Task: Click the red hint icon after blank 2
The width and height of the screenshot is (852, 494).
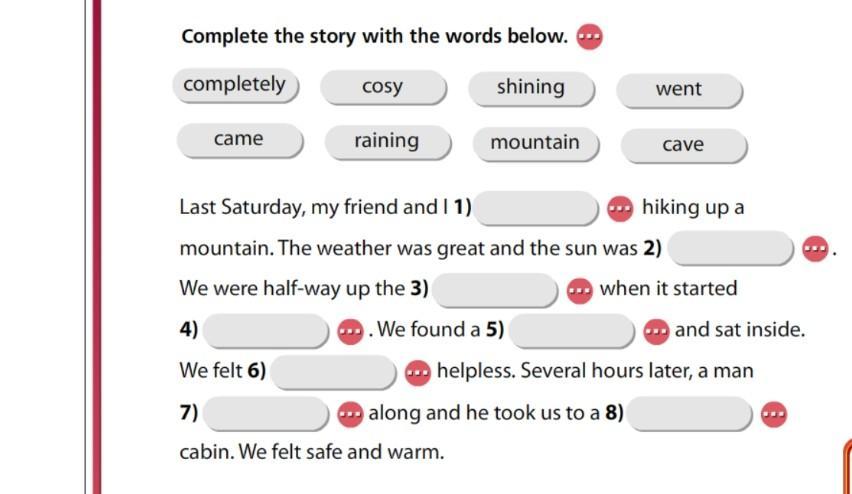Action: (x=816, y=249)
